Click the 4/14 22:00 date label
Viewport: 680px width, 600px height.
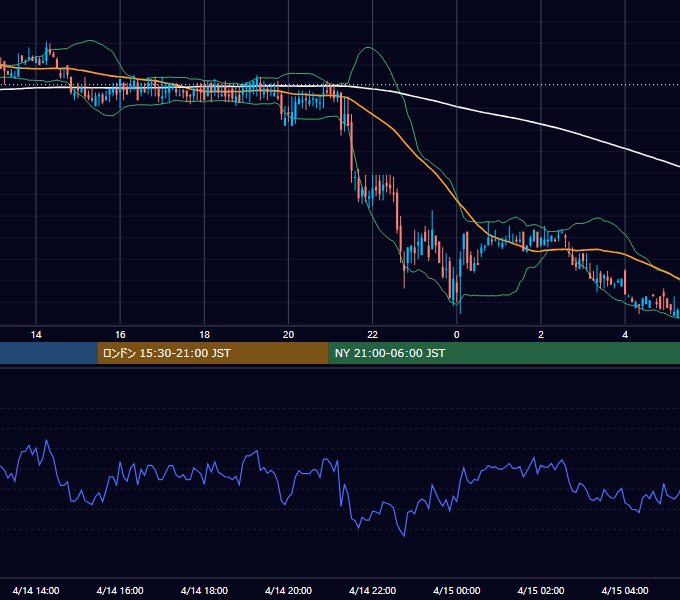373,590
